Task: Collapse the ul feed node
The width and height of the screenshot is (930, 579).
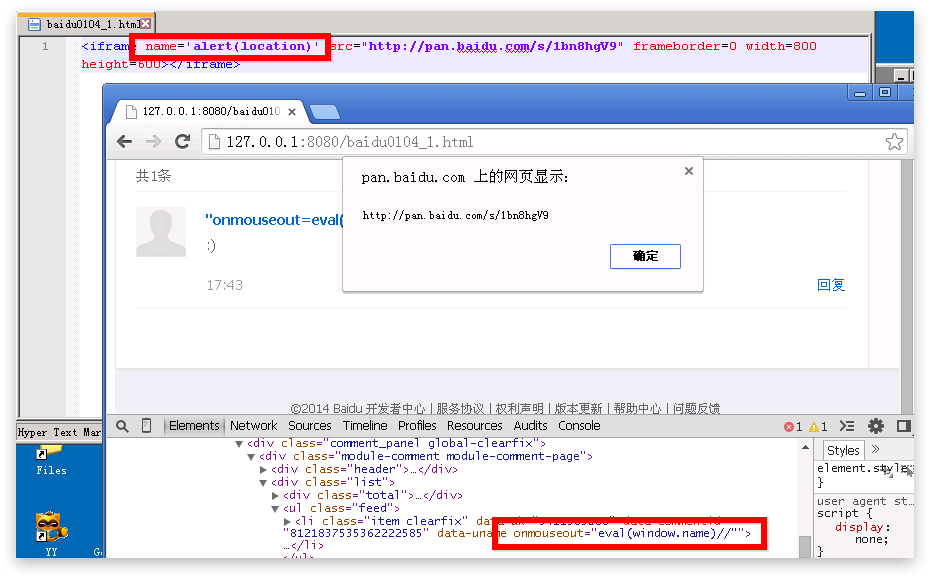Action: tap(275, 509)
